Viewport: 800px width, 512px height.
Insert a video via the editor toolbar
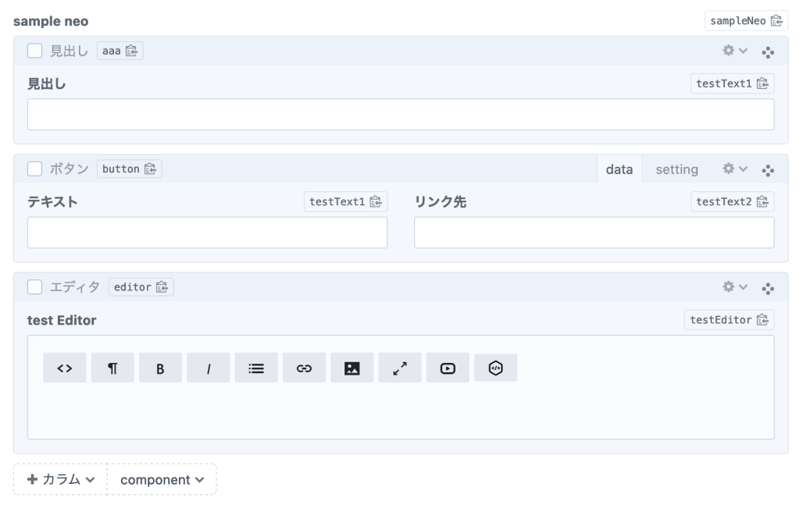point(448,368)
